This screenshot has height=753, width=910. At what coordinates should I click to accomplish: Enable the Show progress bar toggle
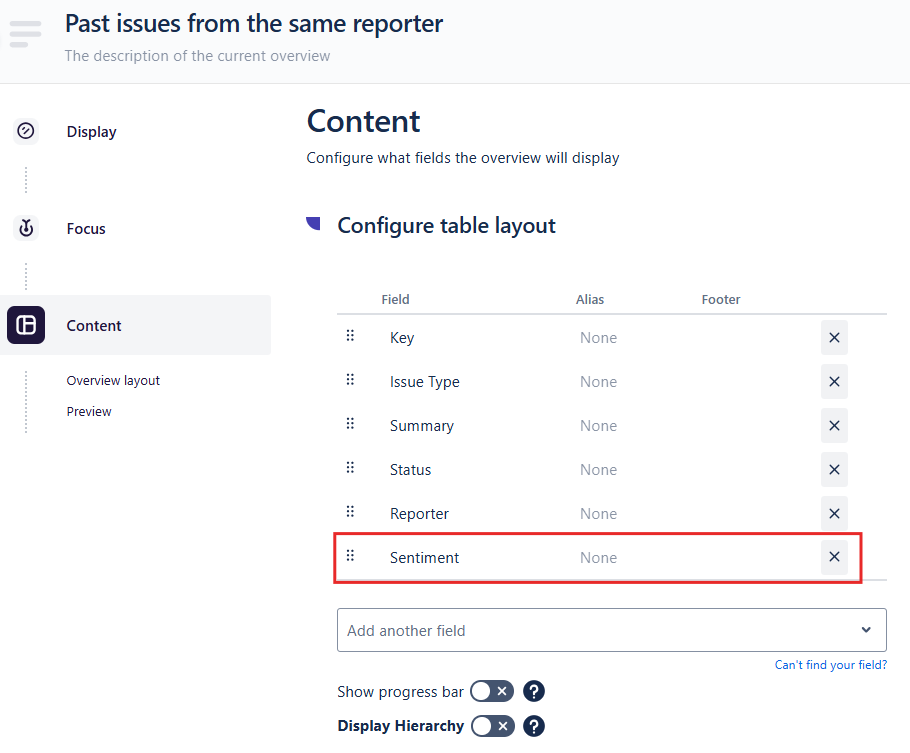[x=491, y=691]
